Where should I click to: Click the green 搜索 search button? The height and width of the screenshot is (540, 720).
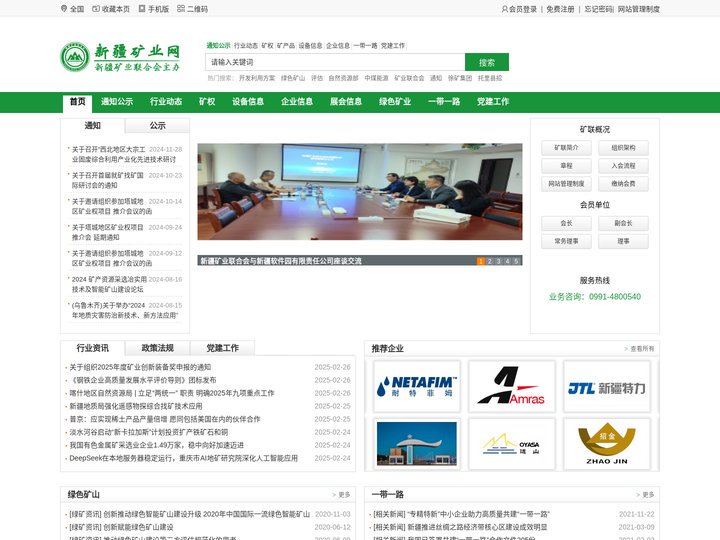point(487,62)
